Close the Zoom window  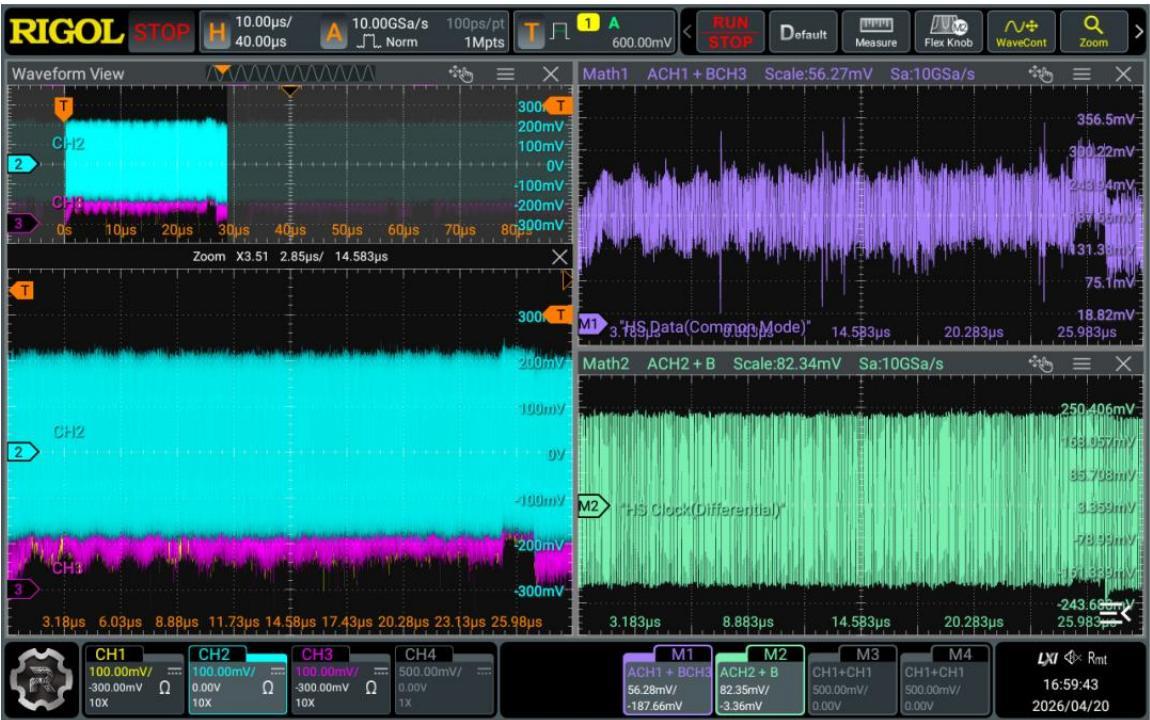click(x=559, y=257)
